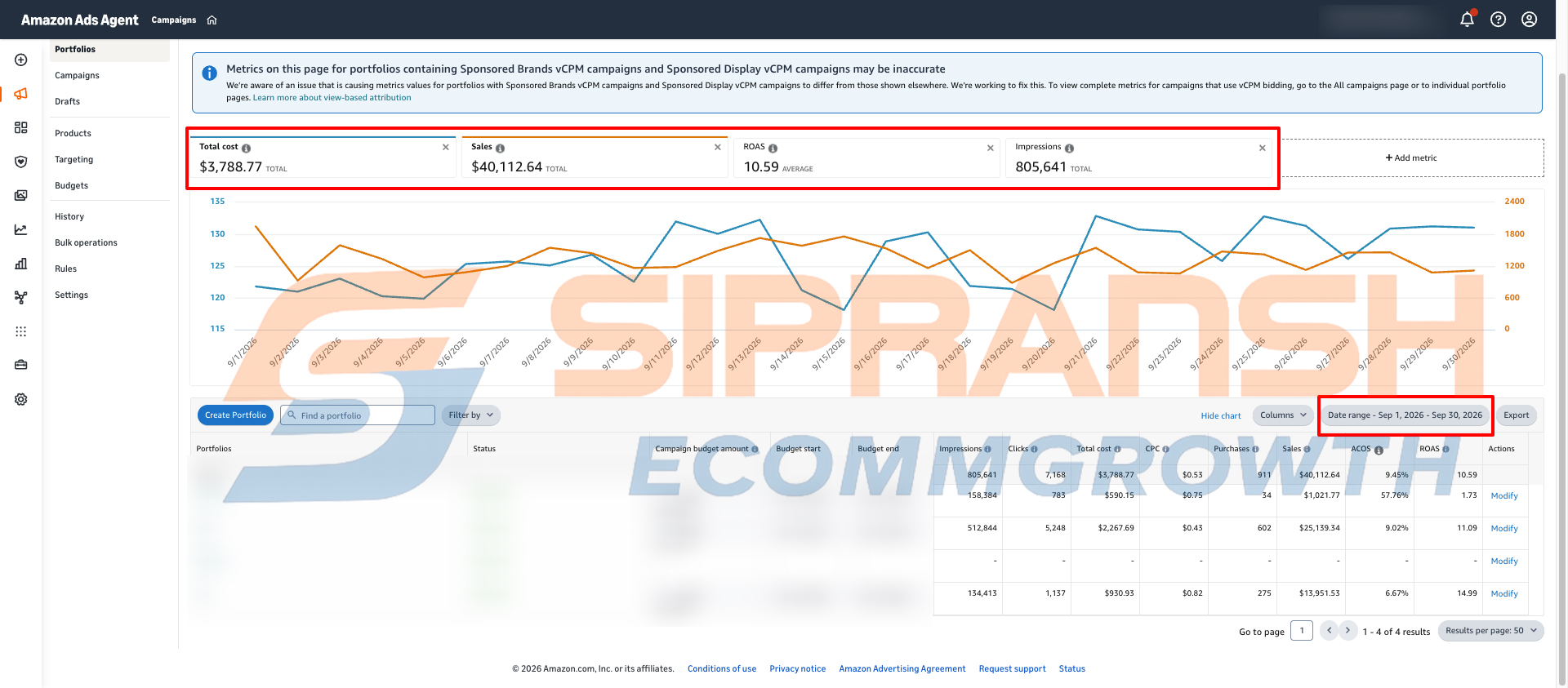This screenshot has width=1568, height=688.
Task: Open Learn more about view-based attribution link
Action: coord(332,98)
